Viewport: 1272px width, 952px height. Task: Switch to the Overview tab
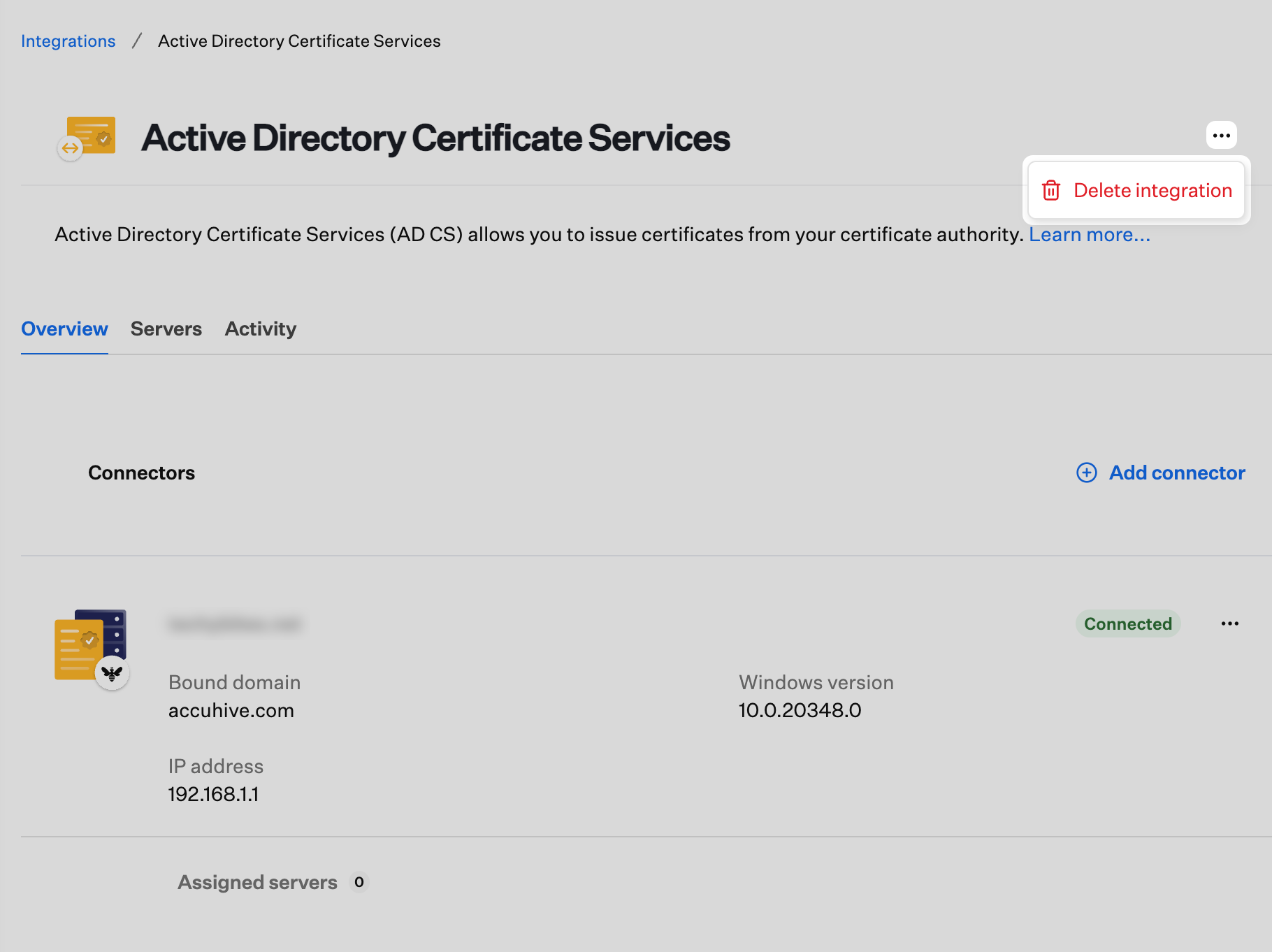pos(64,329)
